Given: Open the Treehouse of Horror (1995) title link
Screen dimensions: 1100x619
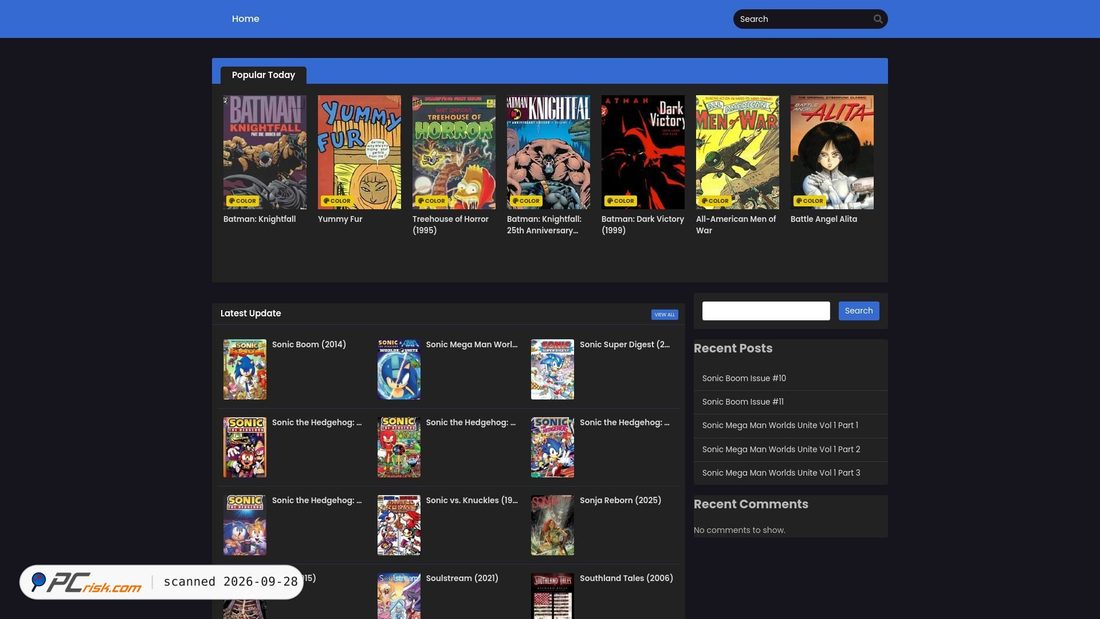Looking at the screenshot, I should click(x=450, y=225).
